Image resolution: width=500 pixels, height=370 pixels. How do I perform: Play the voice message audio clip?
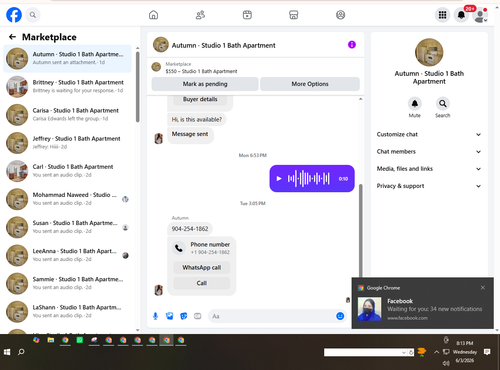279,179
